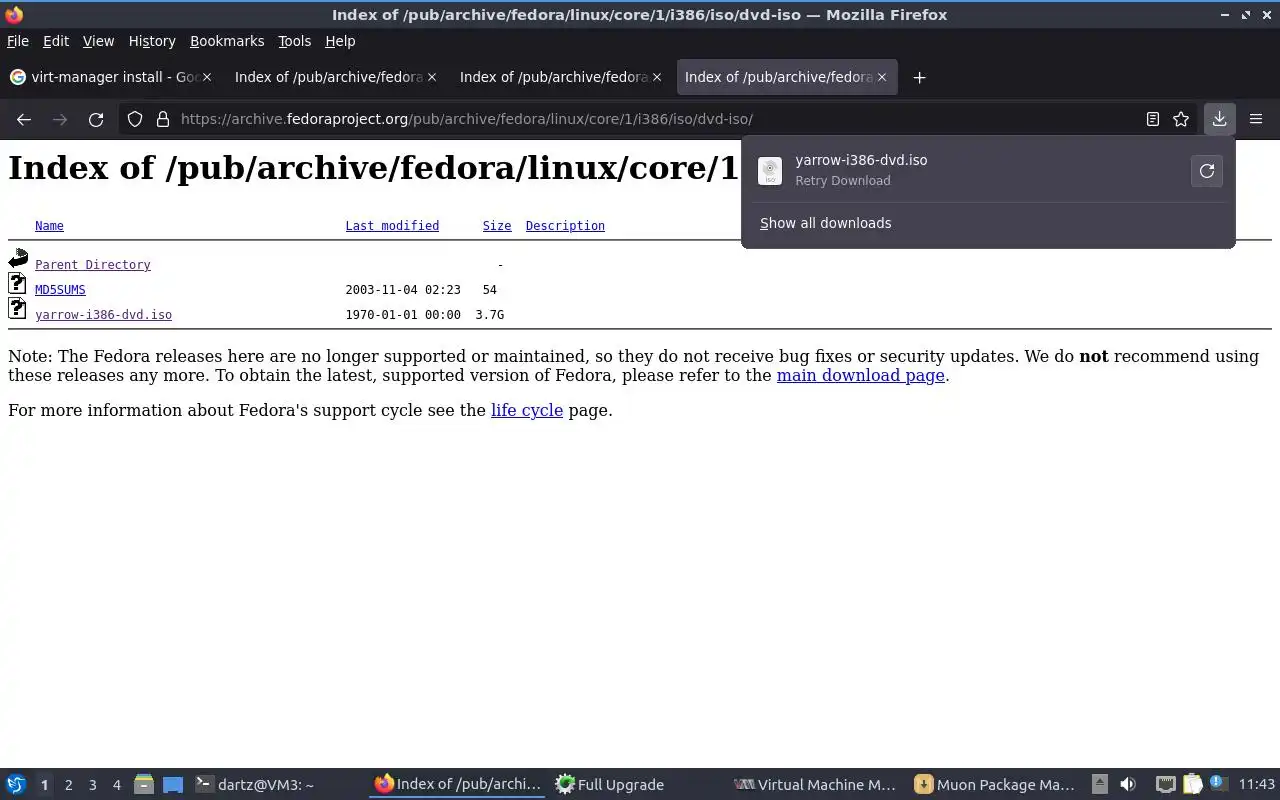Screen dimensions: 1280x800
Task: Open the File menu
Action: [18, 41]
